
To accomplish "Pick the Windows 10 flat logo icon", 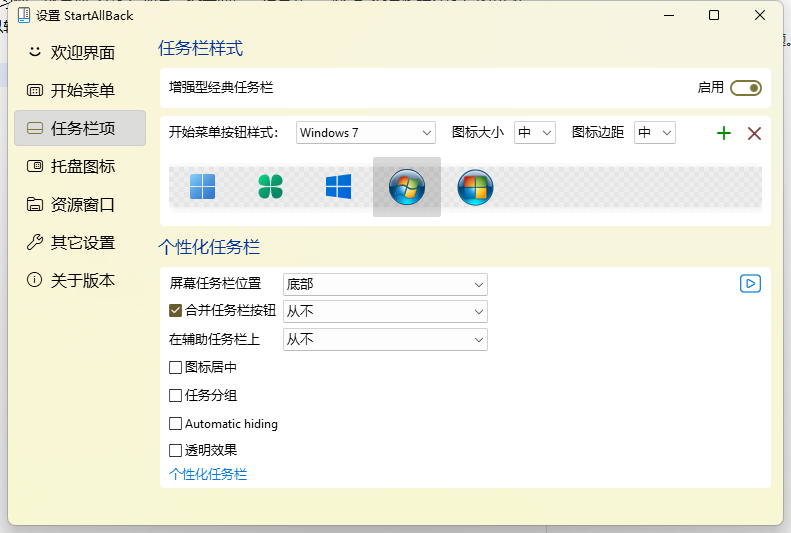I will tap(339, 187).
